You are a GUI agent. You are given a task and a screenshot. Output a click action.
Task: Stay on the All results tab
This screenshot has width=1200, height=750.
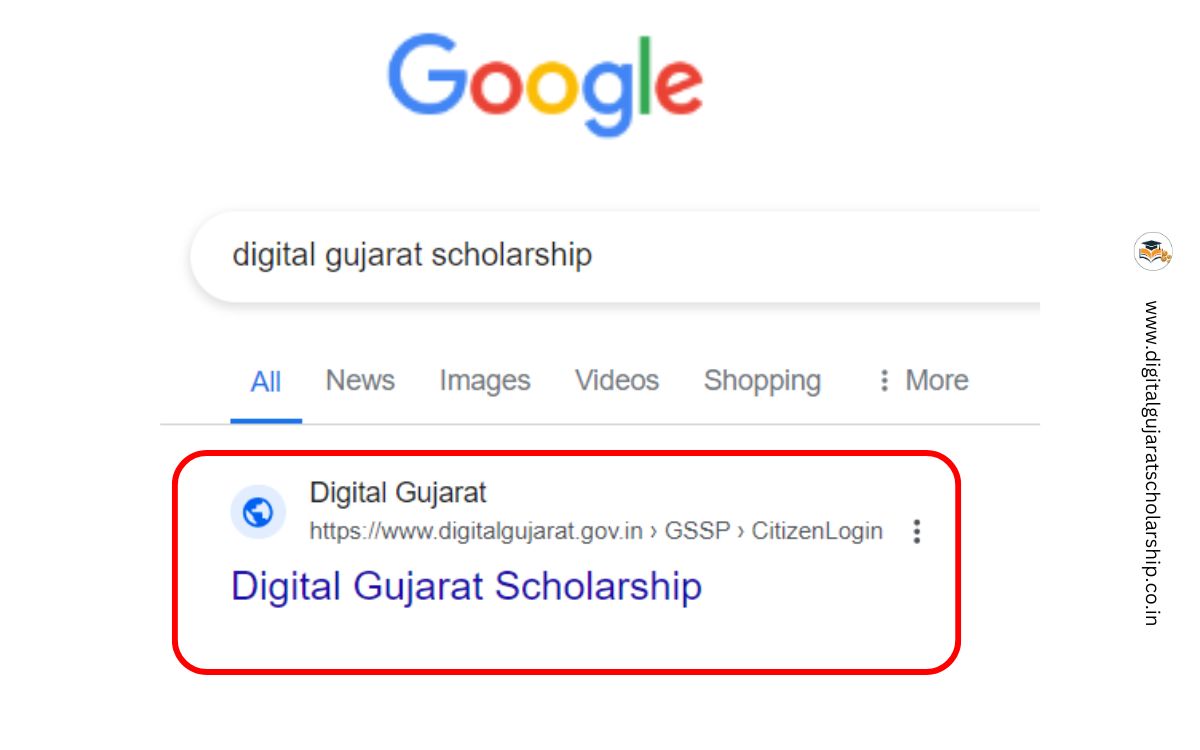pos(265,380)
